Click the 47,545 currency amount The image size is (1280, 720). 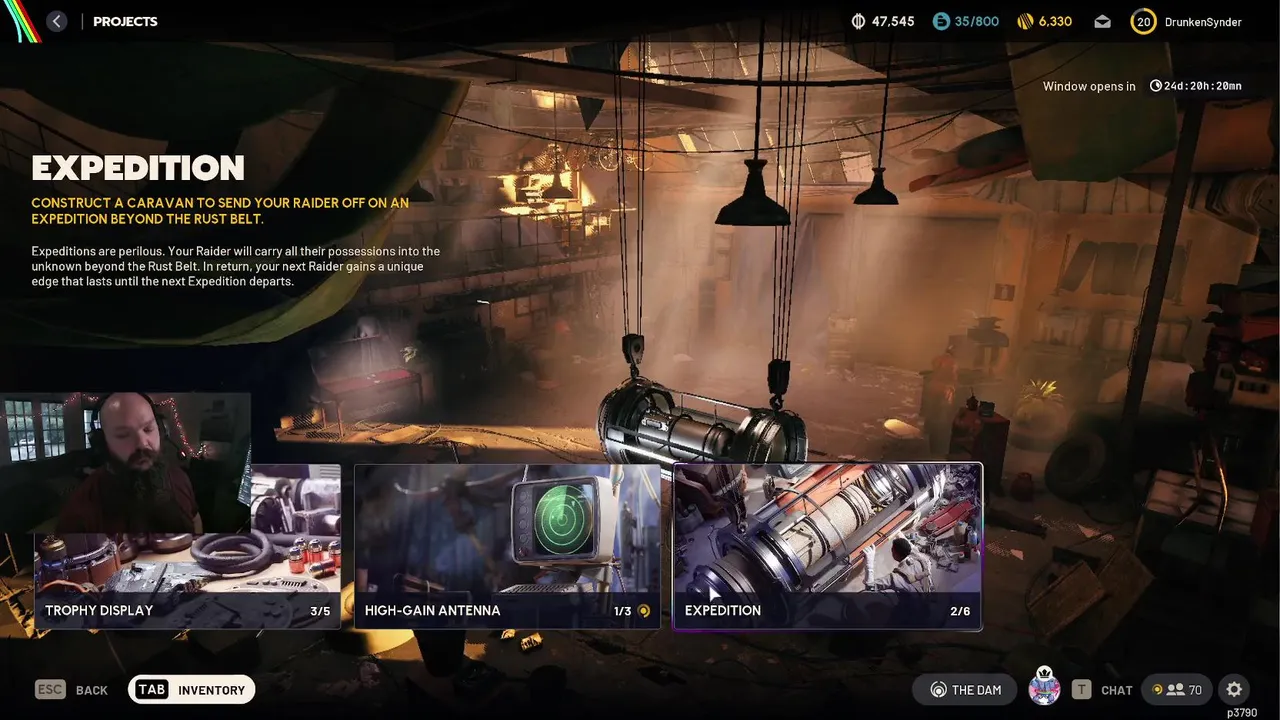(893, 21)
